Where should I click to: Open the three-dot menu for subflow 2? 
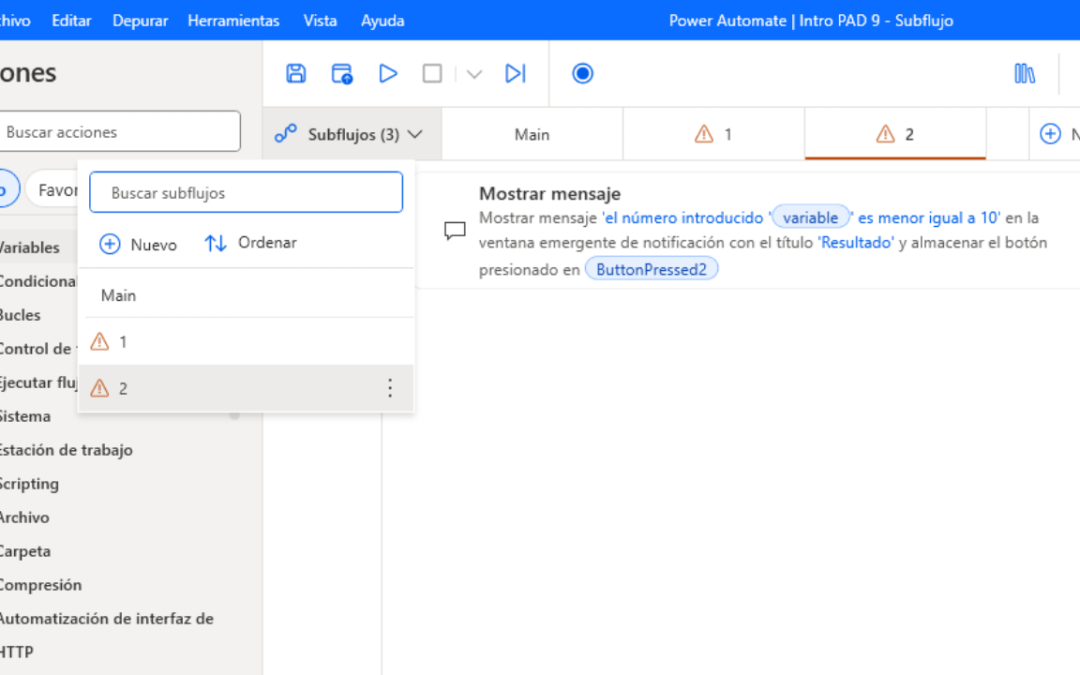point(390,388)
